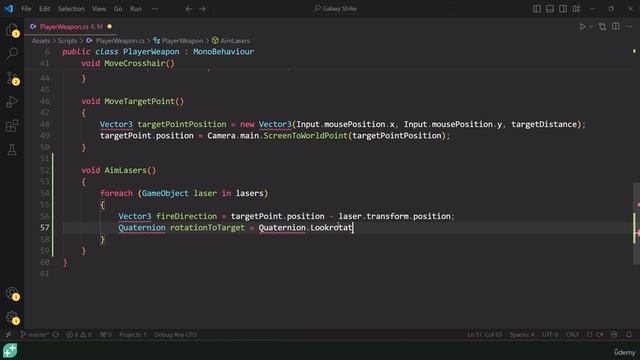Open the File menu
The width and height of the screenshot is (640, 360).
click(26, 9)
